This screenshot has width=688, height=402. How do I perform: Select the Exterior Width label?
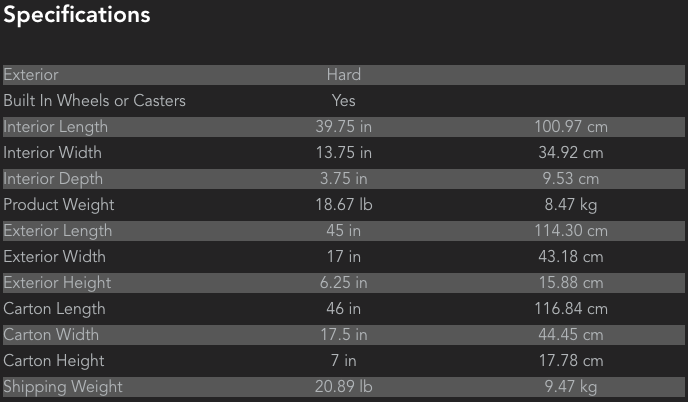coord(54,257)
